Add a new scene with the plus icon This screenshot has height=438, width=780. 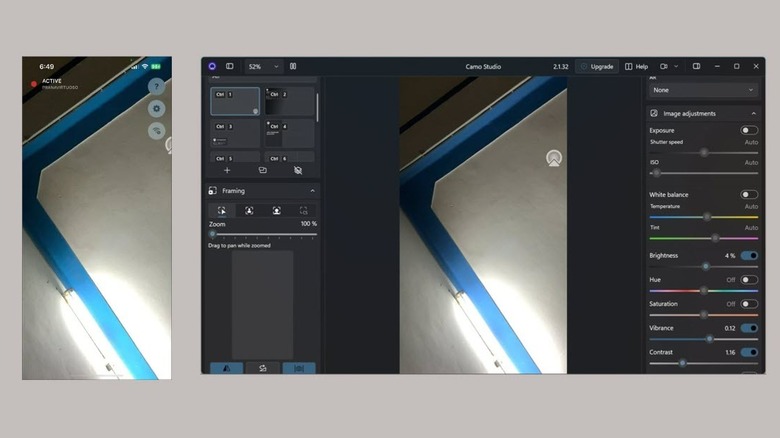227,170
